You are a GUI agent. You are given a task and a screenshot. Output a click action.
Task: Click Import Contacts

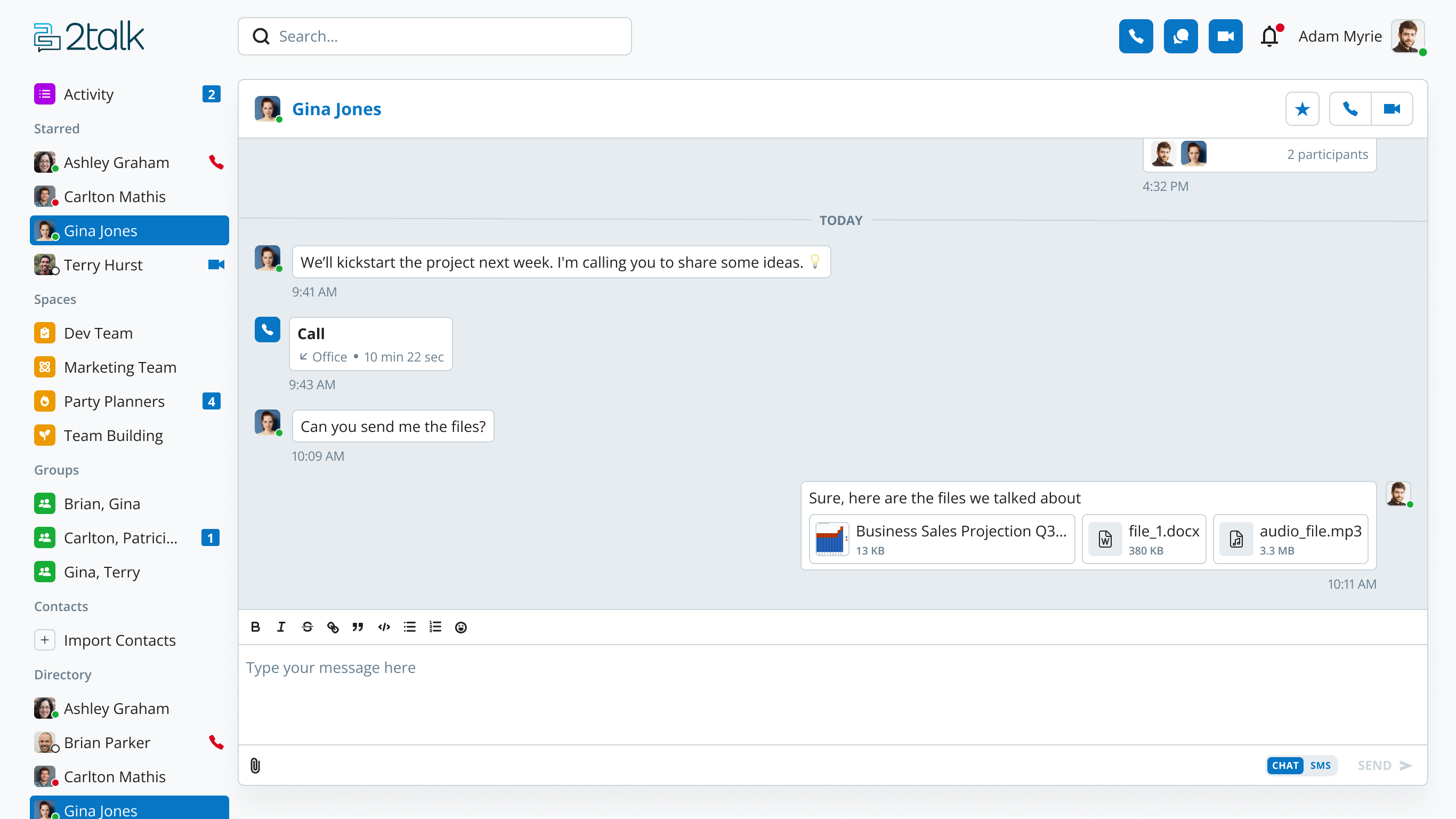(129, 640)
